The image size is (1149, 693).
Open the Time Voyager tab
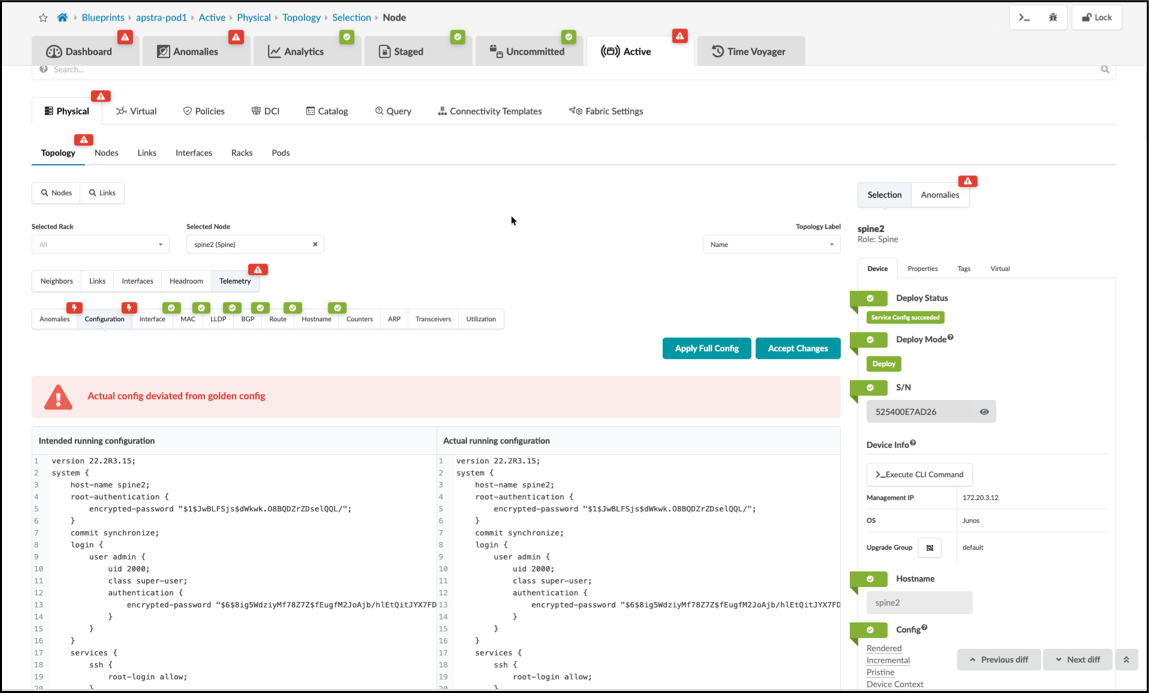(751, 51)
